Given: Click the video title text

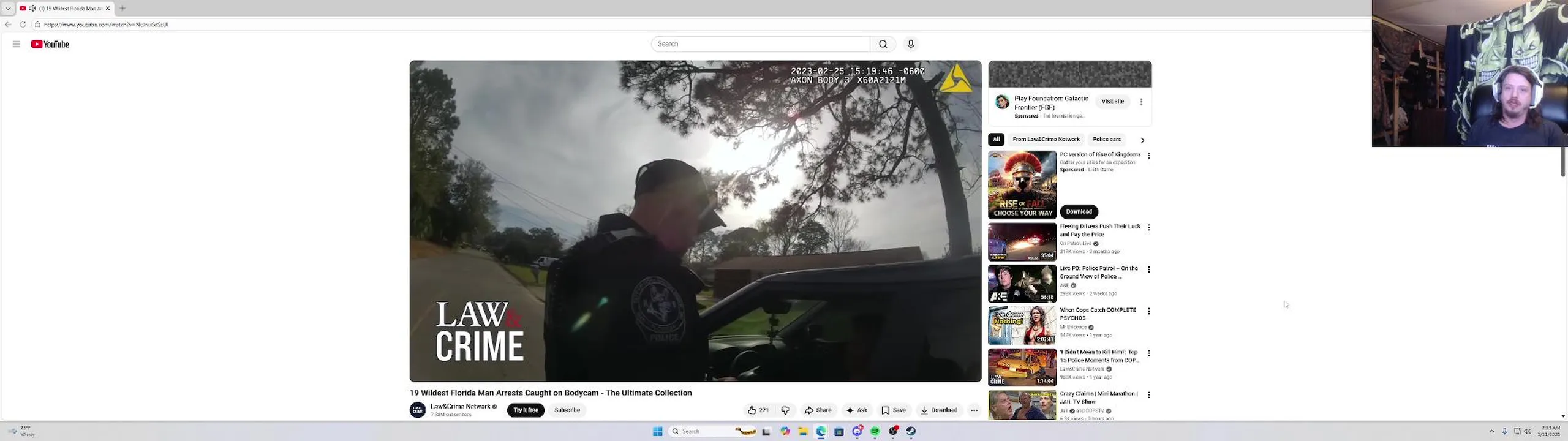Looking at the screenshot, I should point(551,393).
